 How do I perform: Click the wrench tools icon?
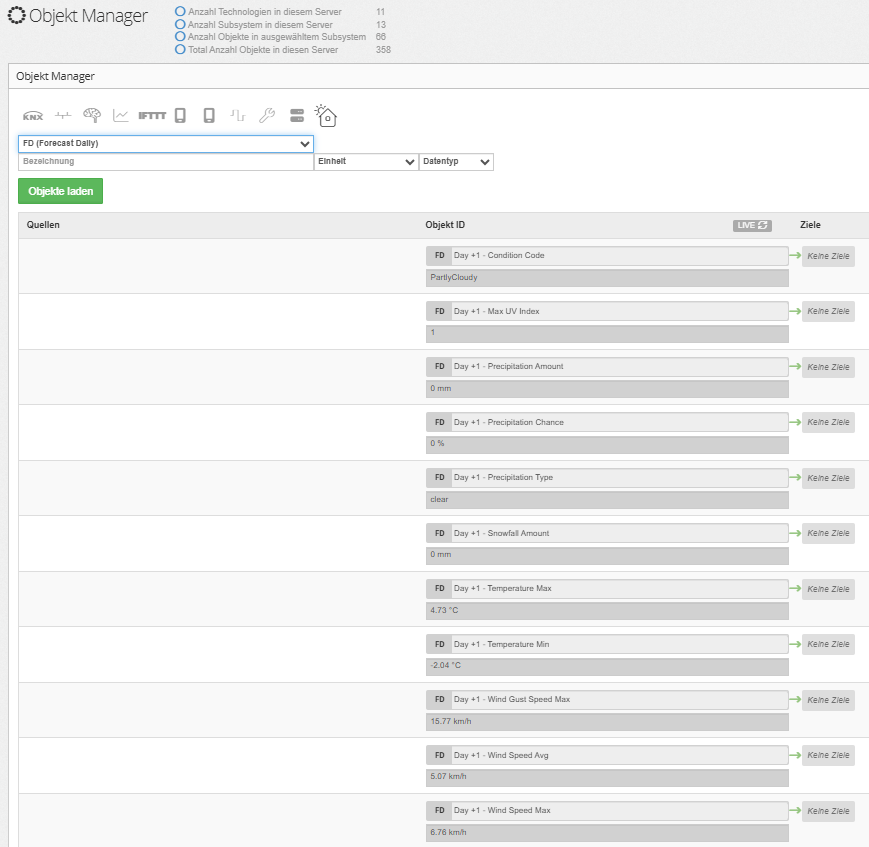pyautogui.click(x=267, y=116)
